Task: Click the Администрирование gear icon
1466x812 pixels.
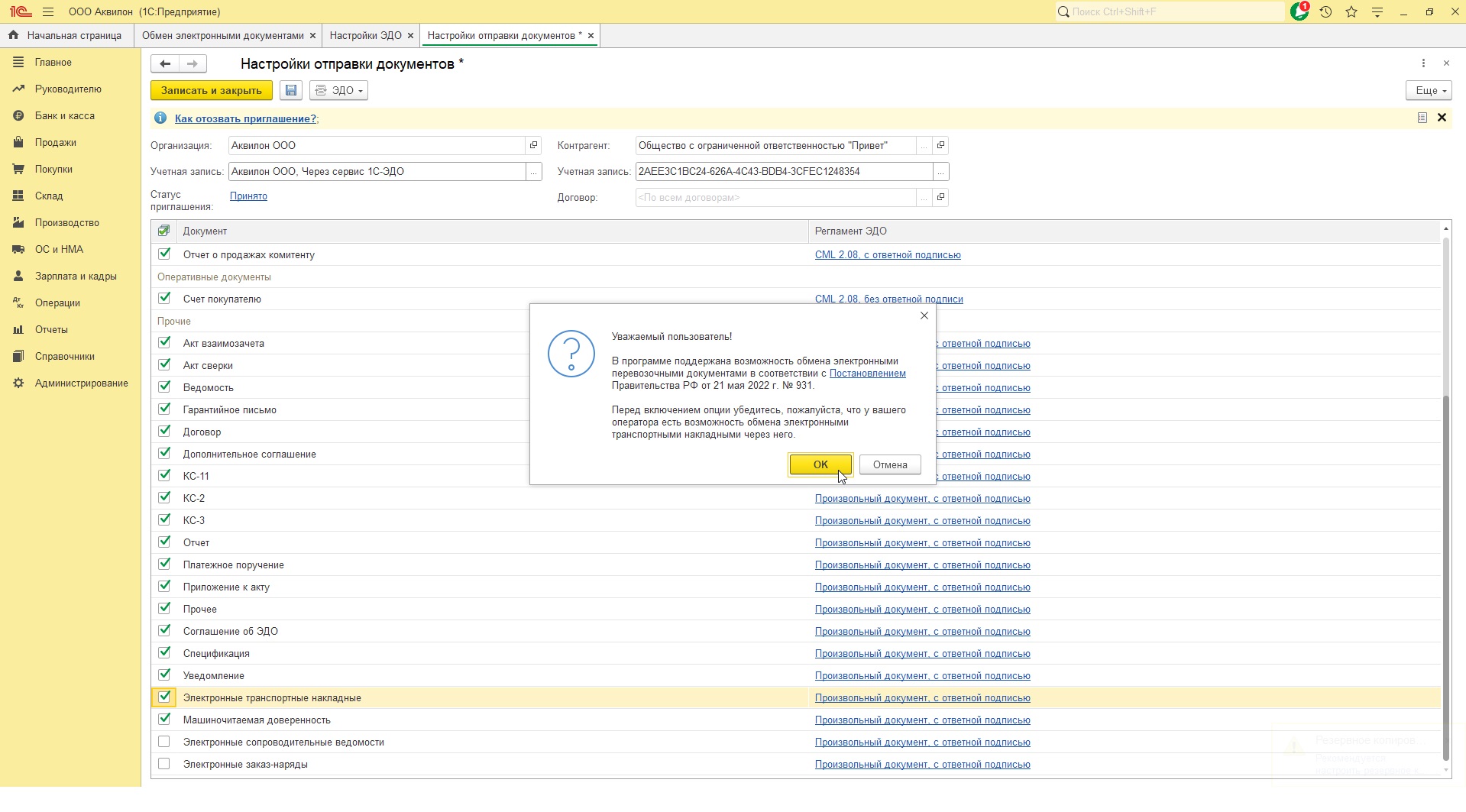Action: click(x=18, y=383)
